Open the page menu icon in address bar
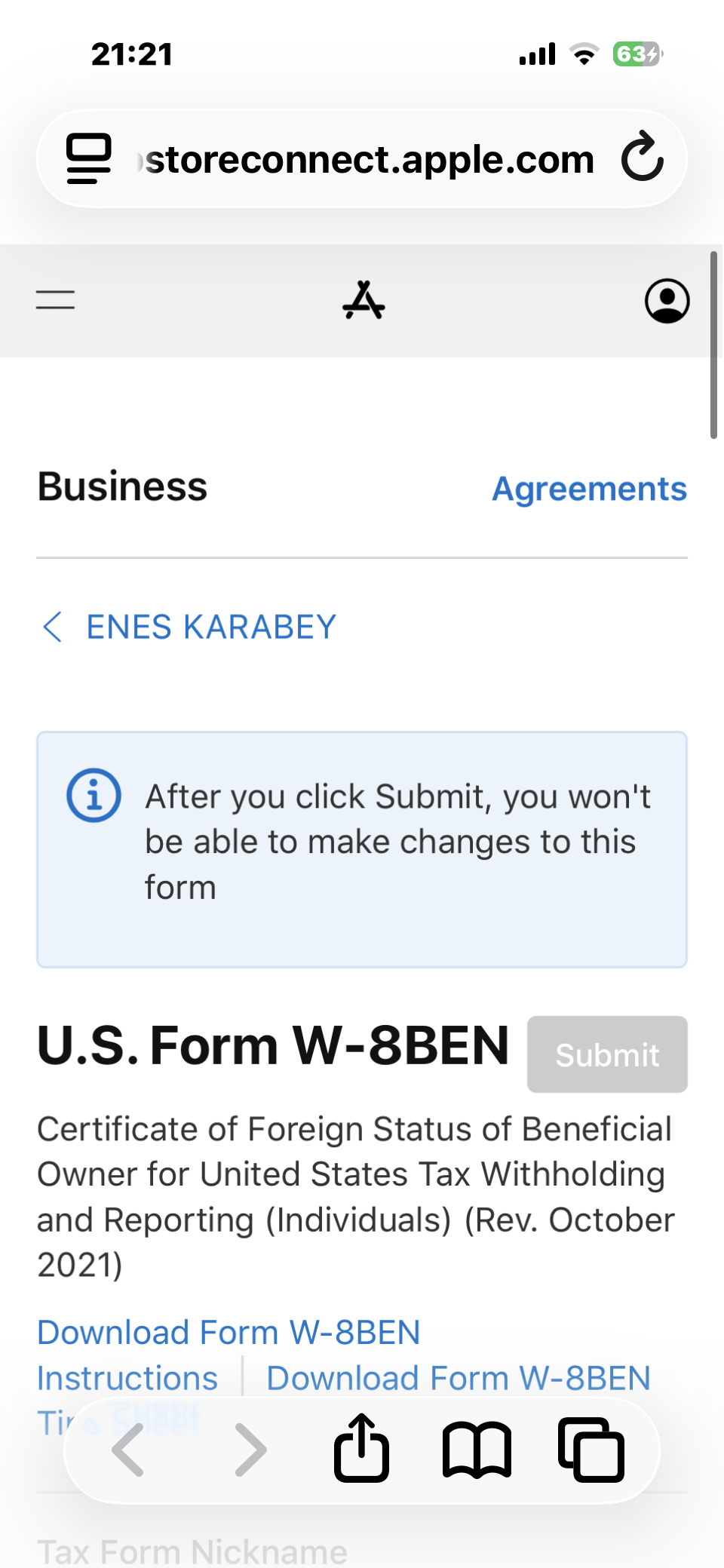This screenshot has width=724, height=1568. (89, 158)
